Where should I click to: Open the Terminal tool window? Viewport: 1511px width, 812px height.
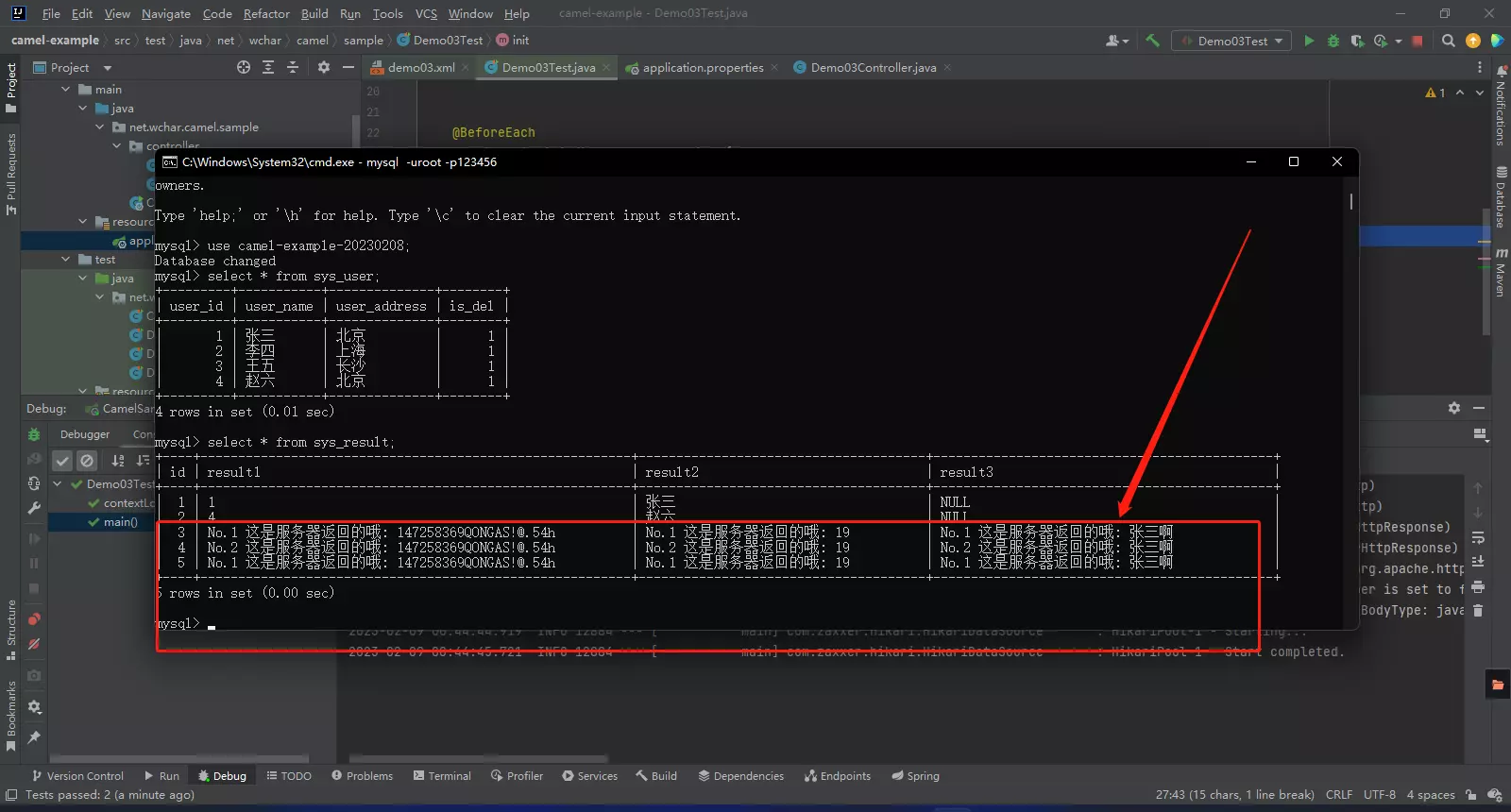(x=441, y=776)
